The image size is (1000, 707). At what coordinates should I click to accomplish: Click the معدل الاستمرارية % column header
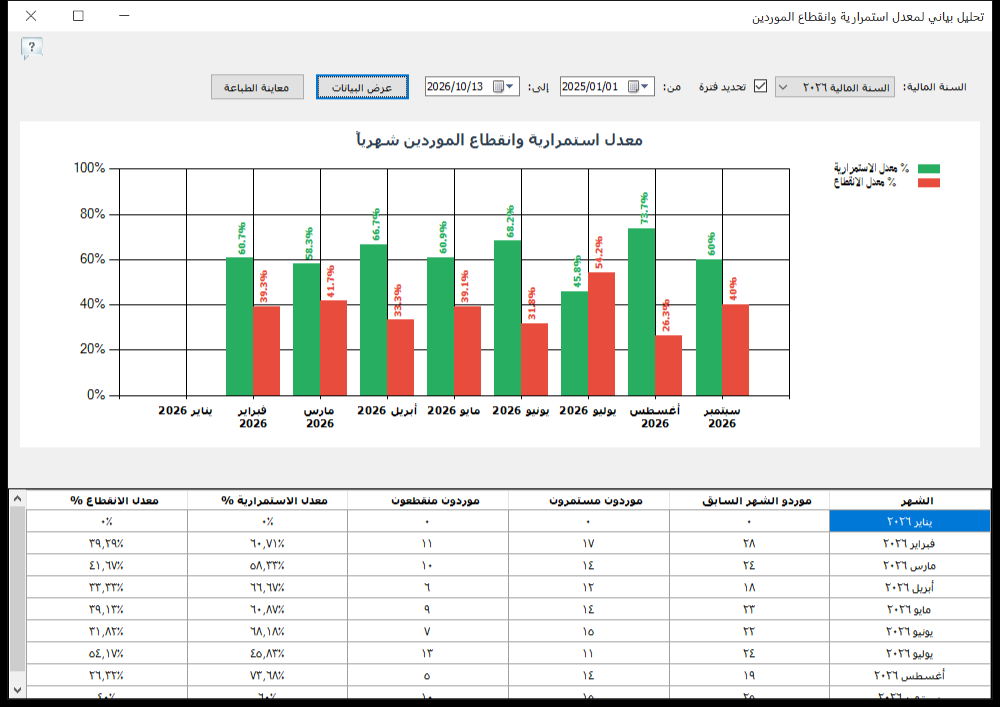[x=267, y=500]
